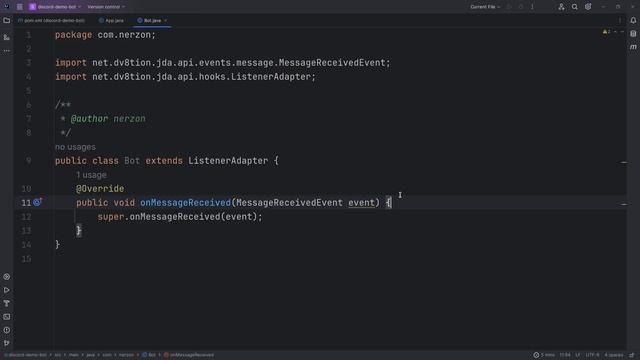Click 'src' in breadcrumb bar
640x360 pixels.
click(x=58, y=355)
